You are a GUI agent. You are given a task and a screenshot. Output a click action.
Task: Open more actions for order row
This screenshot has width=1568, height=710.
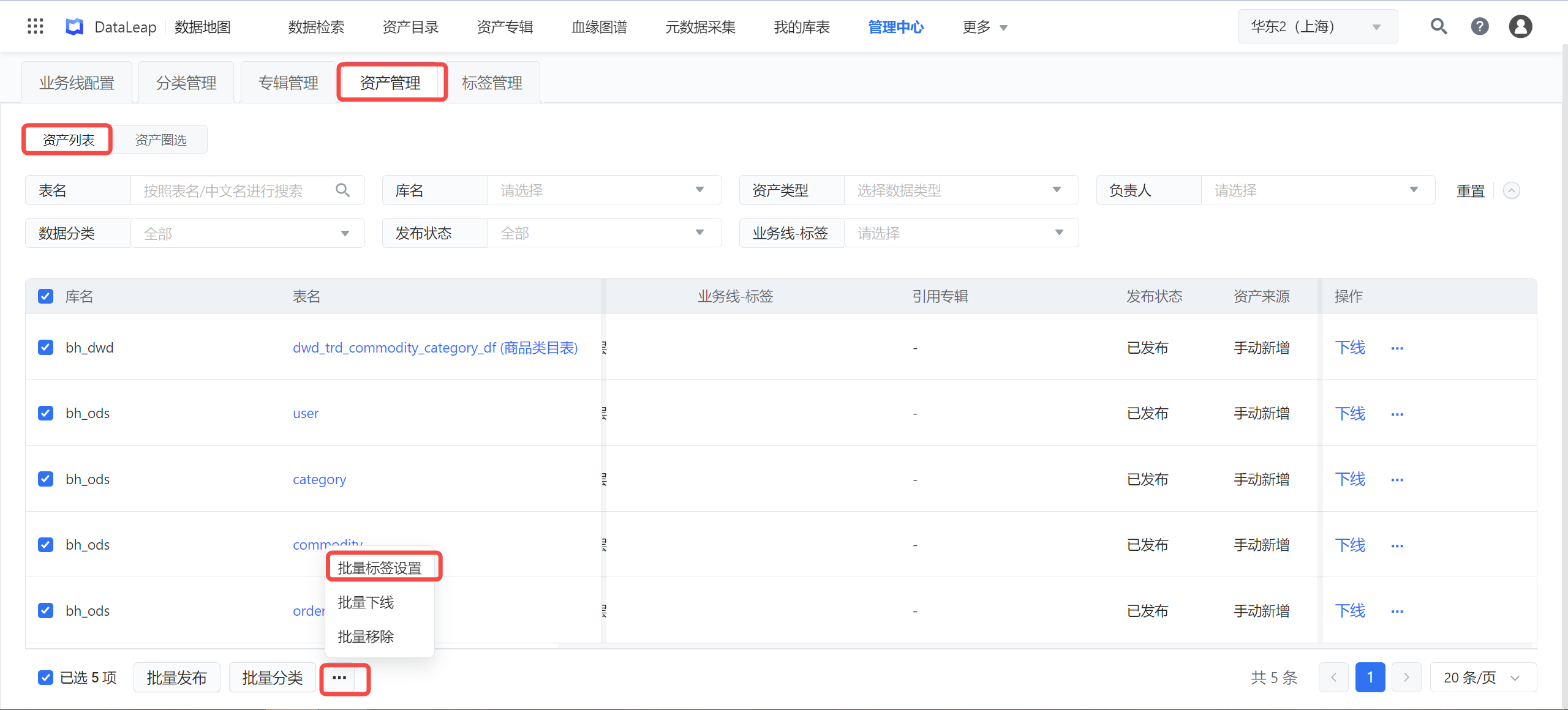pos(1397,611)
